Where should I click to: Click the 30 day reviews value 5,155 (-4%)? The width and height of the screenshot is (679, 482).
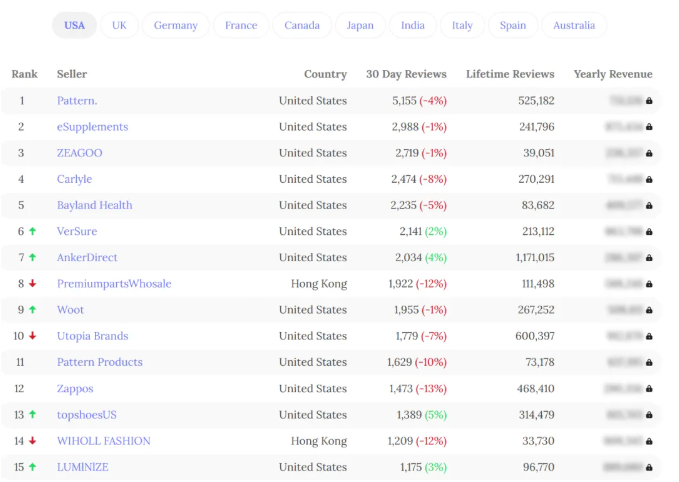point(419,100)
